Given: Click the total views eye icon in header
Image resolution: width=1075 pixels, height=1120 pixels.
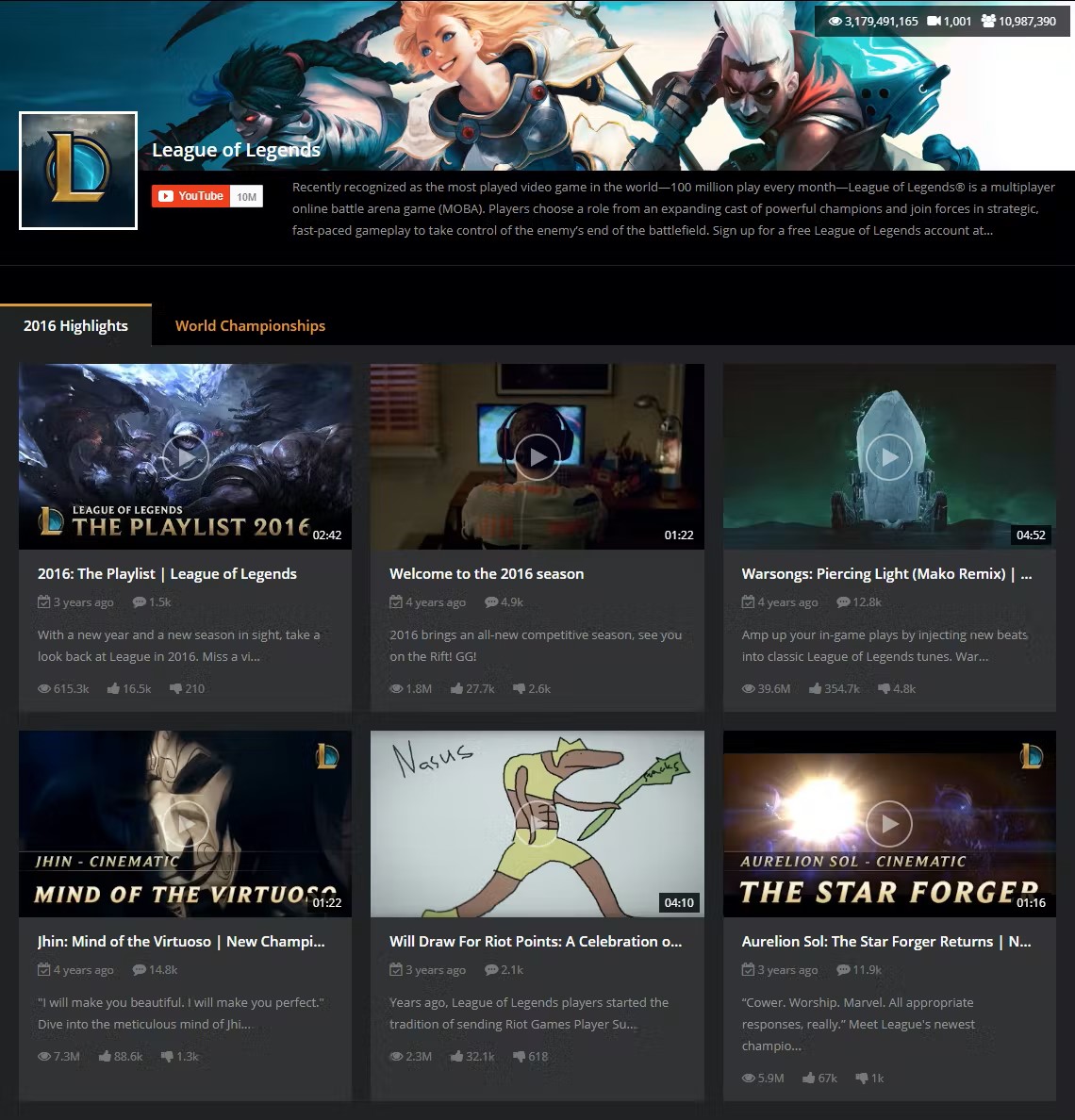Looking at the screenshot, I should tap(835, 22).
